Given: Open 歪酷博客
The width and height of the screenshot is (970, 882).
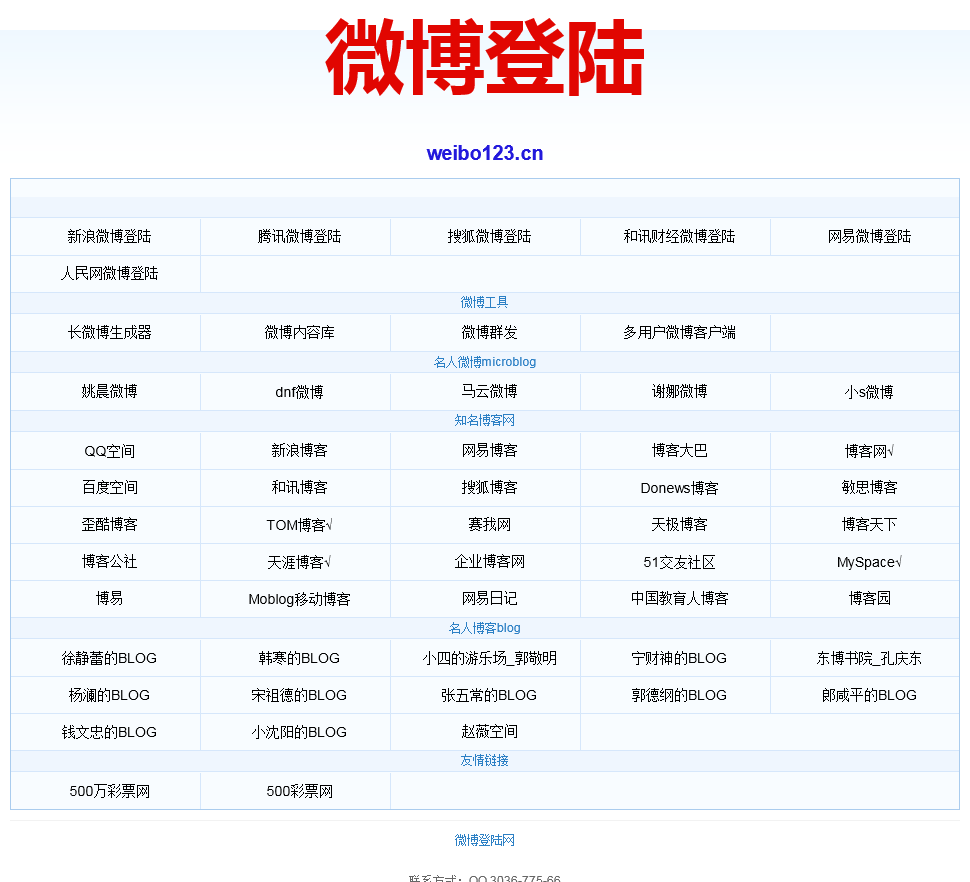Looking at the screenshot, I should (109, 525).
